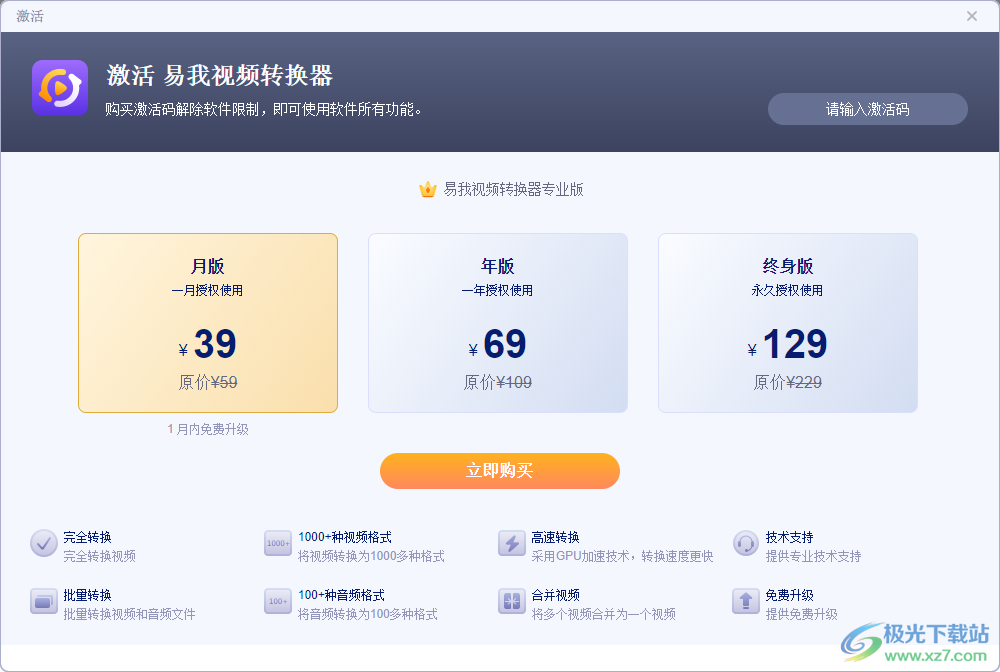1000x672 pixels.
Task: Click the 1000+ video formats icon
Action: coord(278,543)
